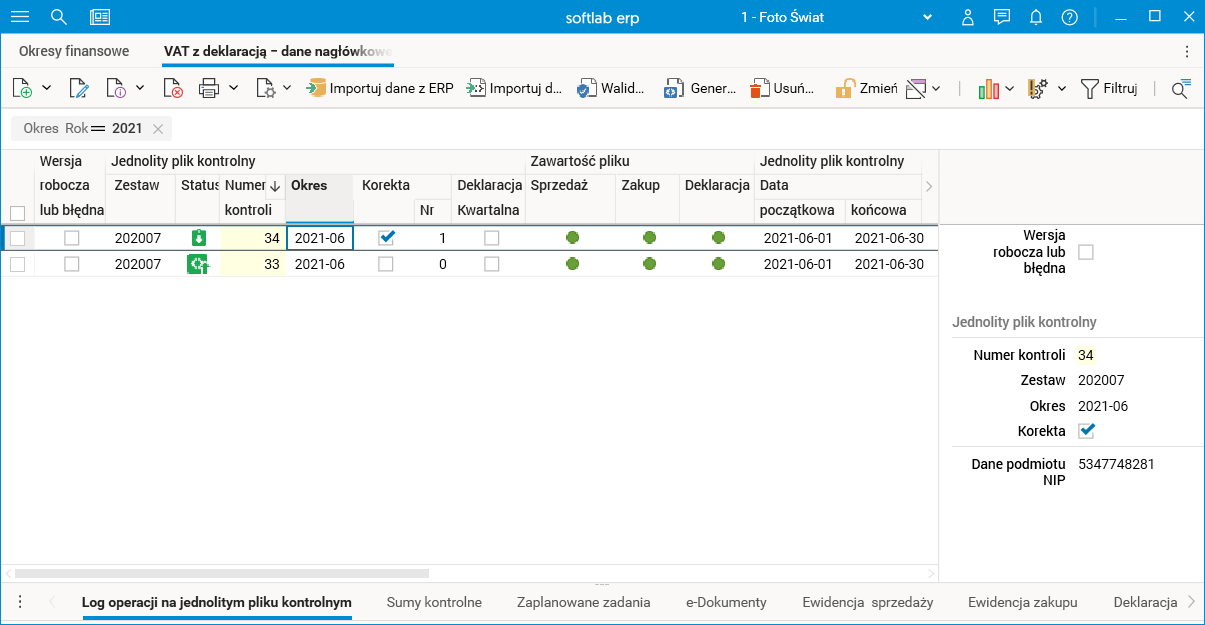Click the printer icon
This screenshot has width=1205, height=625.
[209, 88]
